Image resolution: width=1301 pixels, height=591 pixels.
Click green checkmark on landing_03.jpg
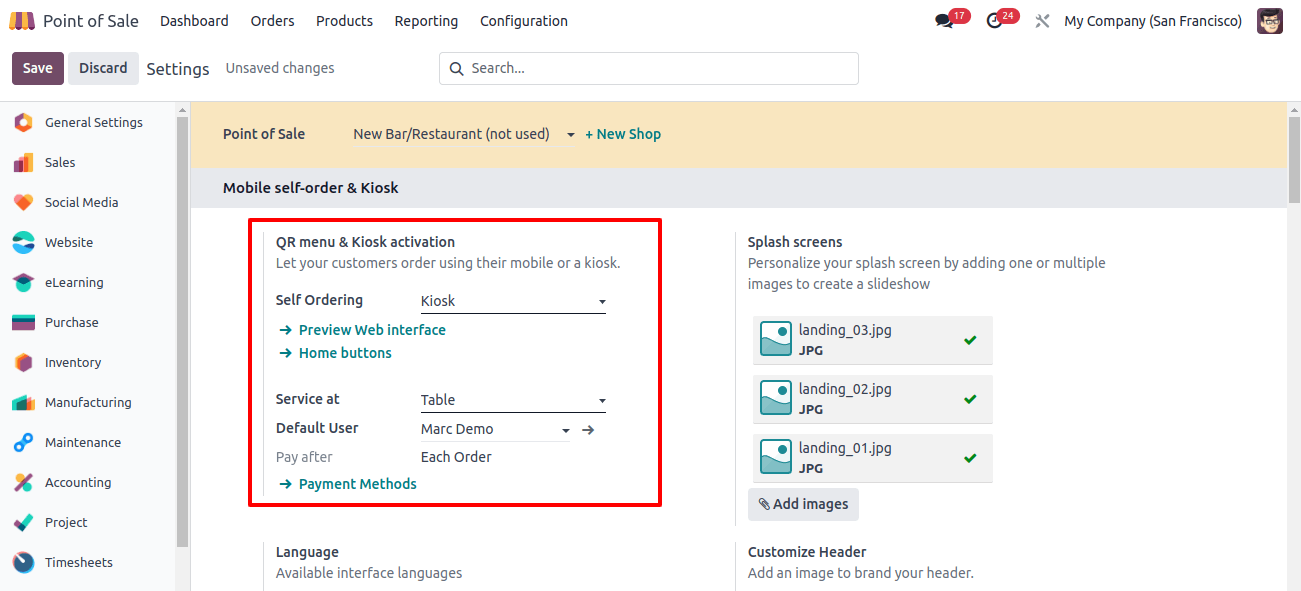tap(970, 340)
